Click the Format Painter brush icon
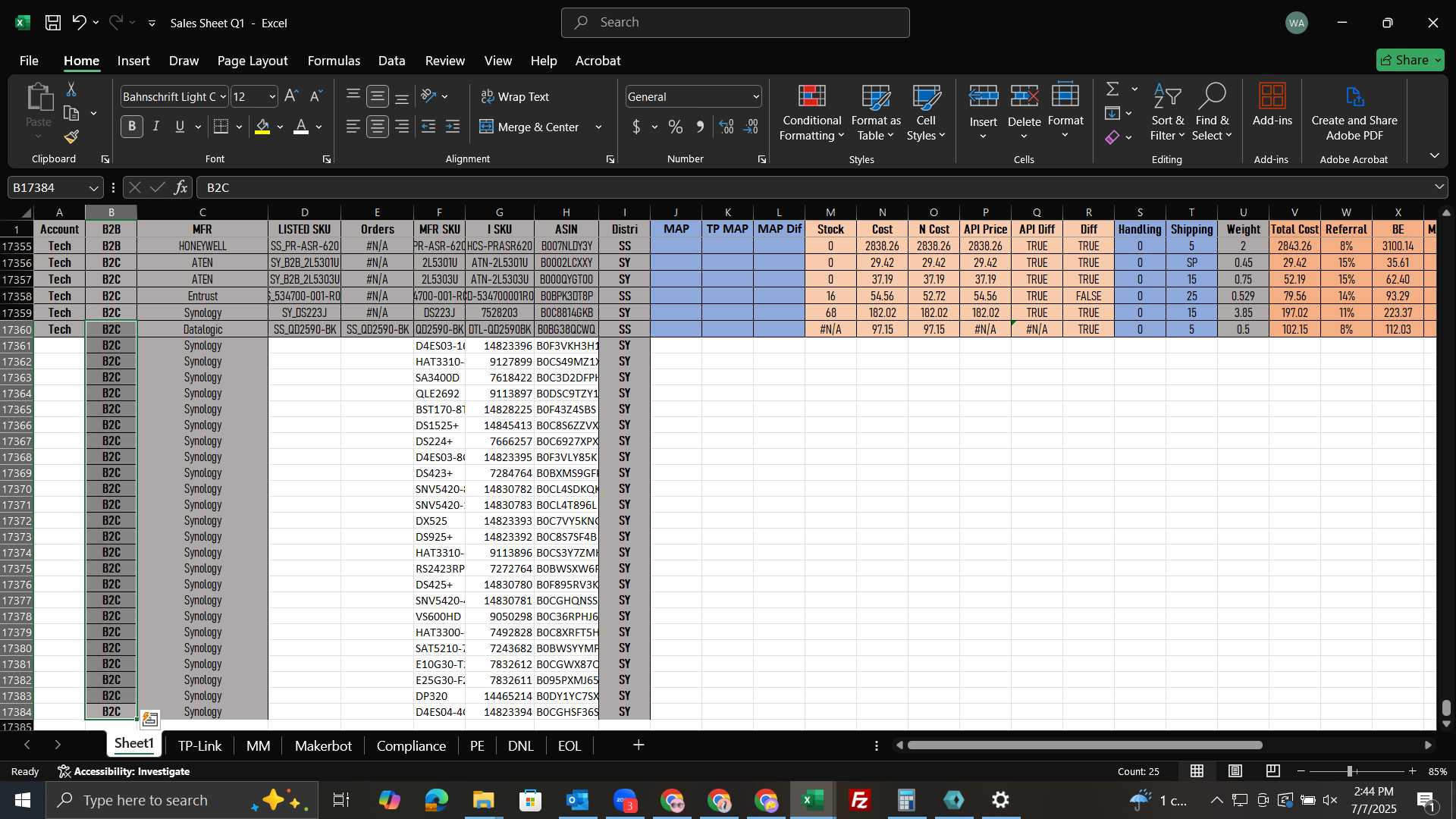The image size is (1456, 819). coord(71,137)
